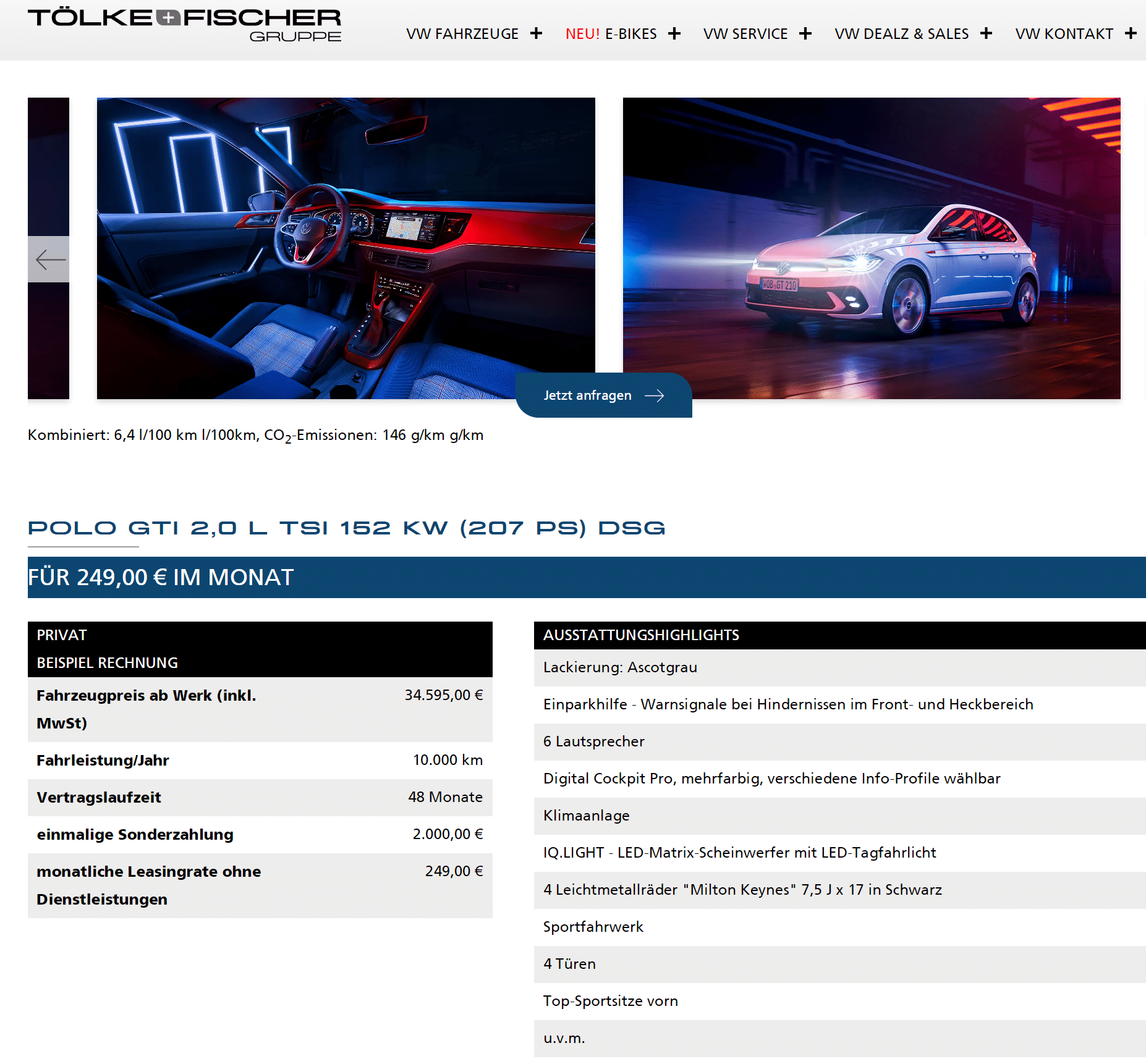Select the Vertragslaufzeit label
Viewport: 1146px width, 1064px height.
point(99,798)
